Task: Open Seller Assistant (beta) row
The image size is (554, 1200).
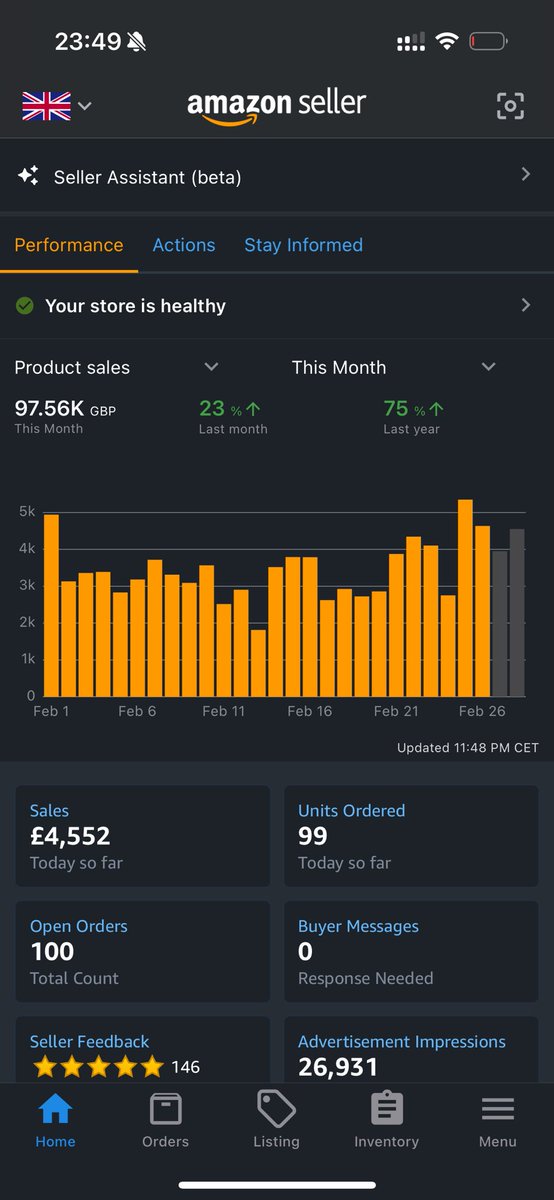Action: [x=277, y=177]
